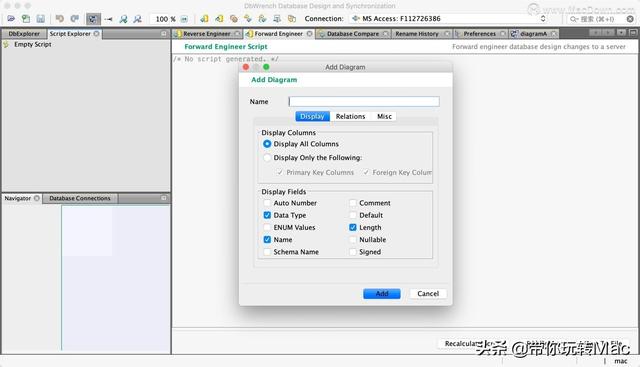Click the open project folder icon

(x=11, y=19)
